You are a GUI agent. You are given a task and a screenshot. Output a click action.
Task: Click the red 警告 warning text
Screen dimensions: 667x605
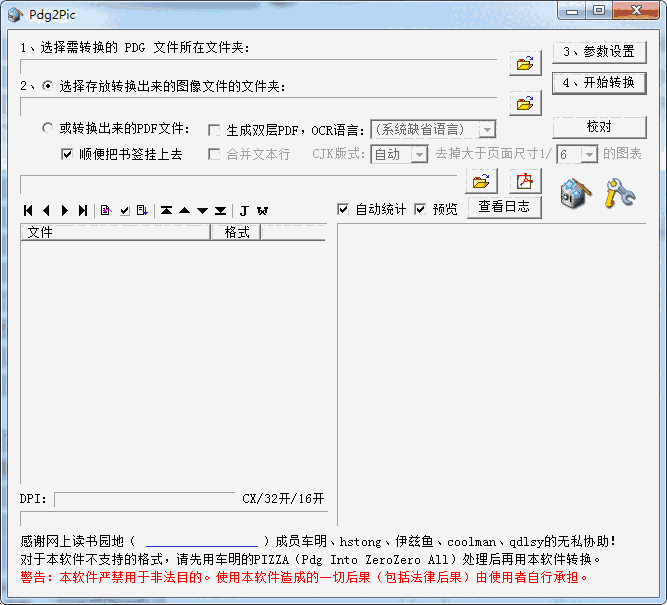click(x=304, y=577)
